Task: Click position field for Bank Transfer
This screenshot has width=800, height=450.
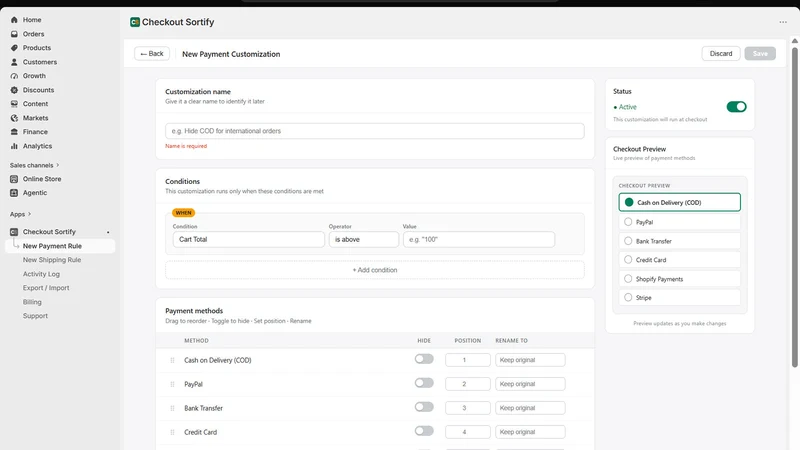Action: tap(468, 408)
